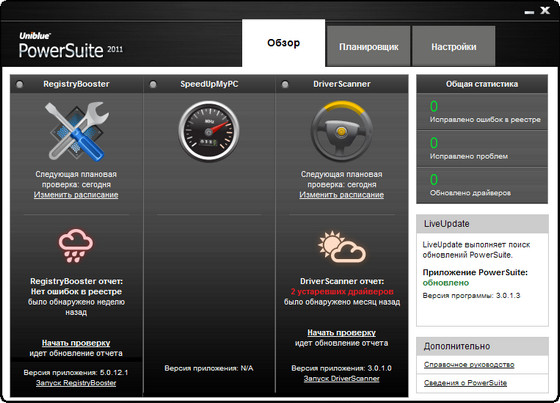Click the Общая статистика header
The image size is (560, 403).
point(482,84)
